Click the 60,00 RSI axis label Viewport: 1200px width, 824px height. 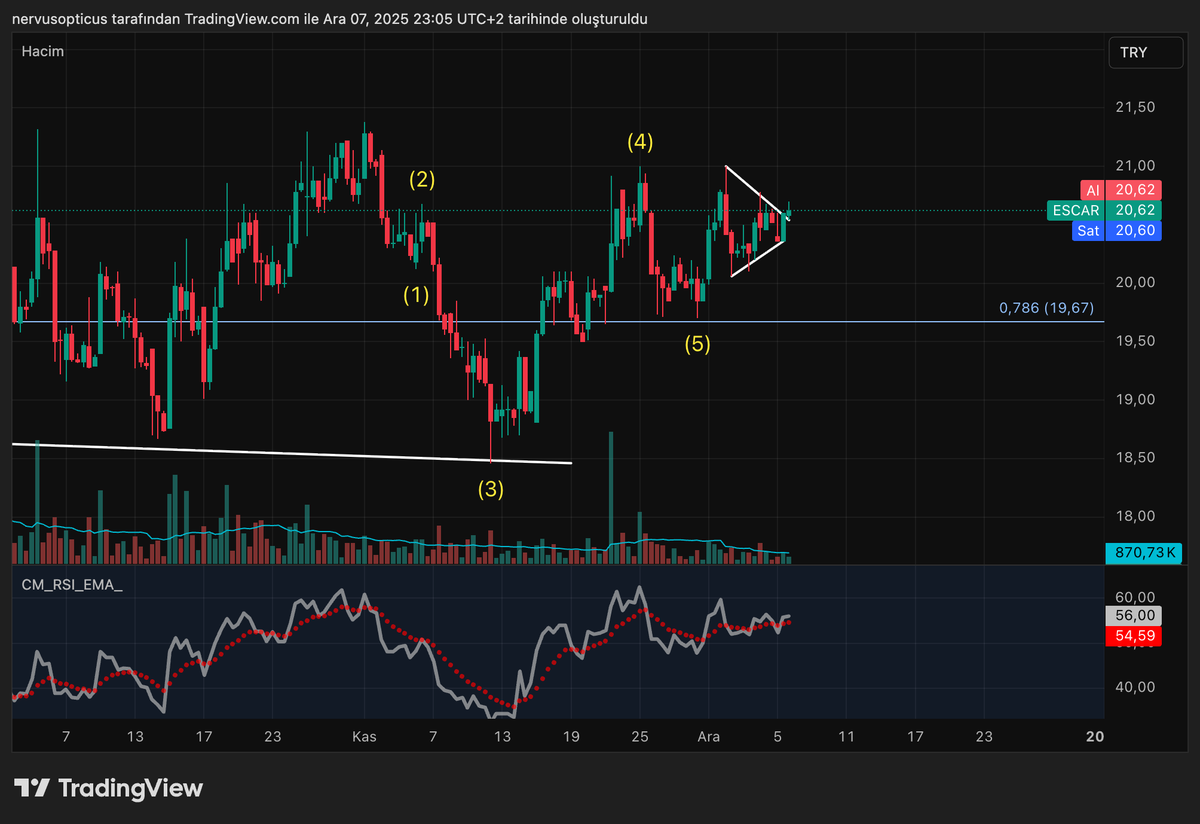click(1135, 597)
